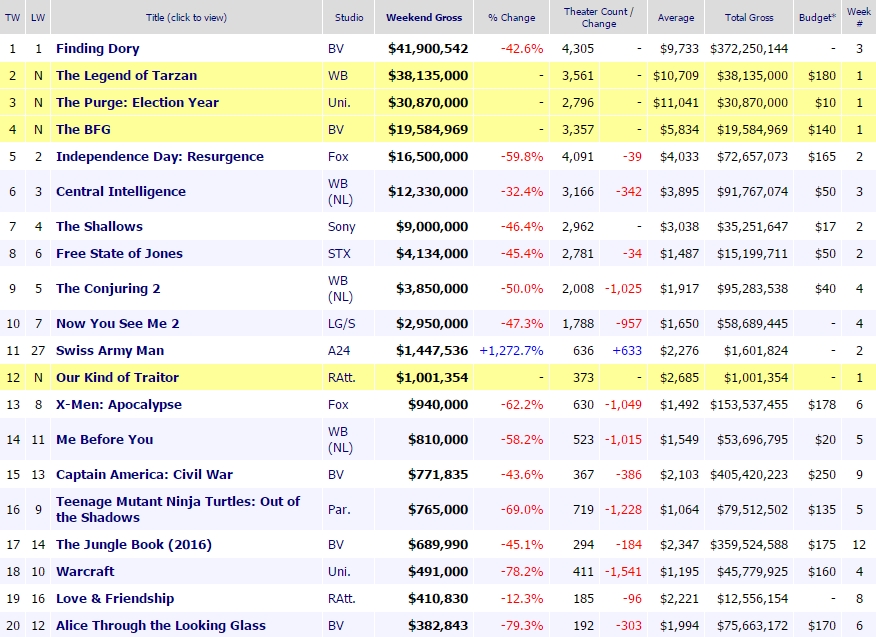Open Free State of Jones link
Image resolution: width=876 pixels, height=637 pixels.
tap(120, 253)
